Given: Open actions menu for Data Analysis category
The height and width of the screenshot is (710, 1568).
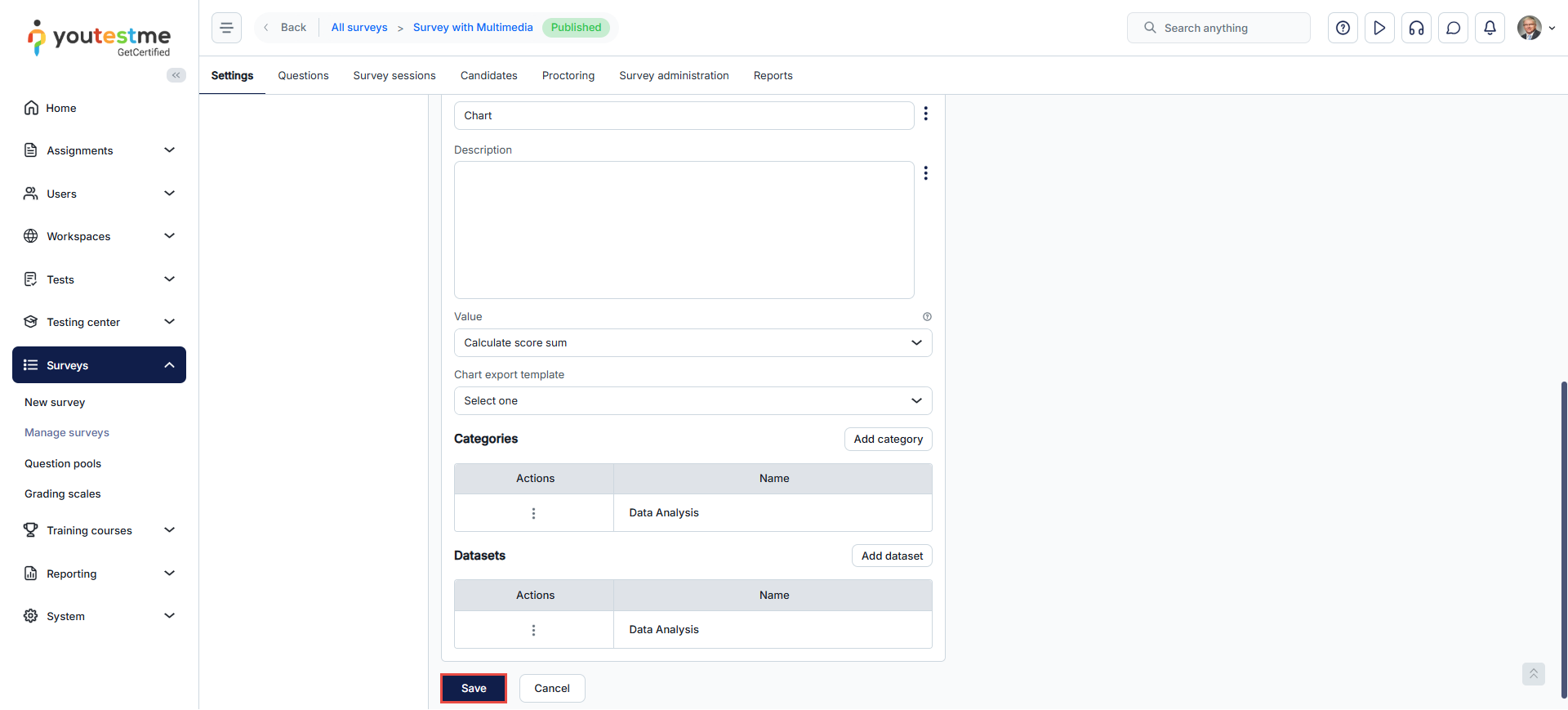Looking at the screenshot, I should pos(534,513).
